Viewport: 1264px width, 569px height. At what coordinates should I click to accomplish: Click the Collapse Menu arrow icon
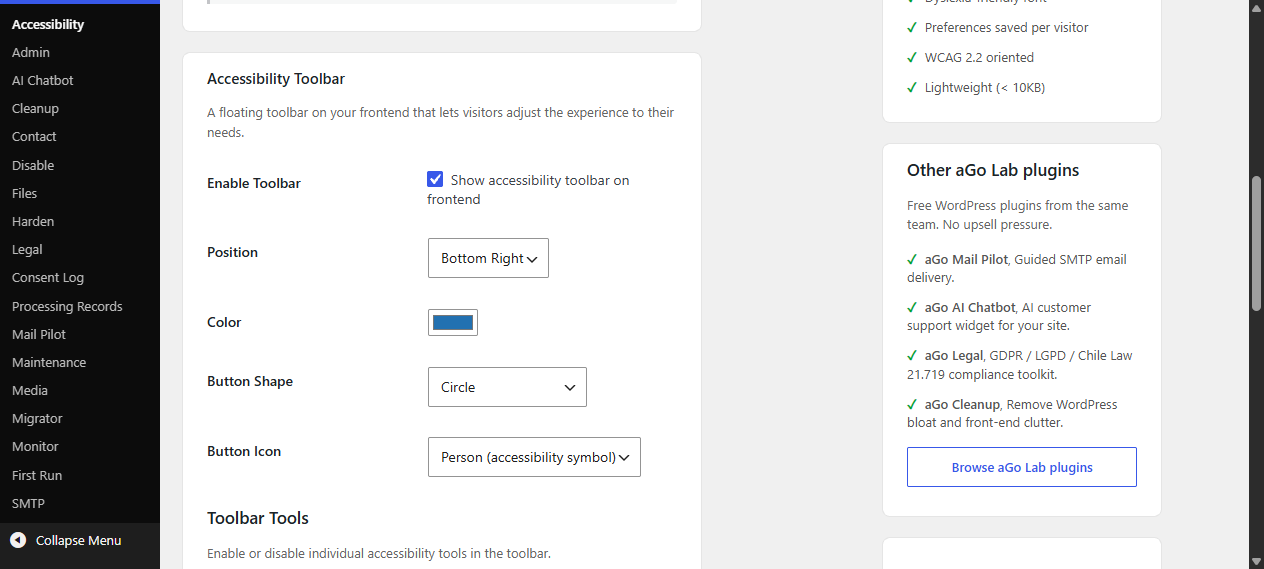[18, 540]
